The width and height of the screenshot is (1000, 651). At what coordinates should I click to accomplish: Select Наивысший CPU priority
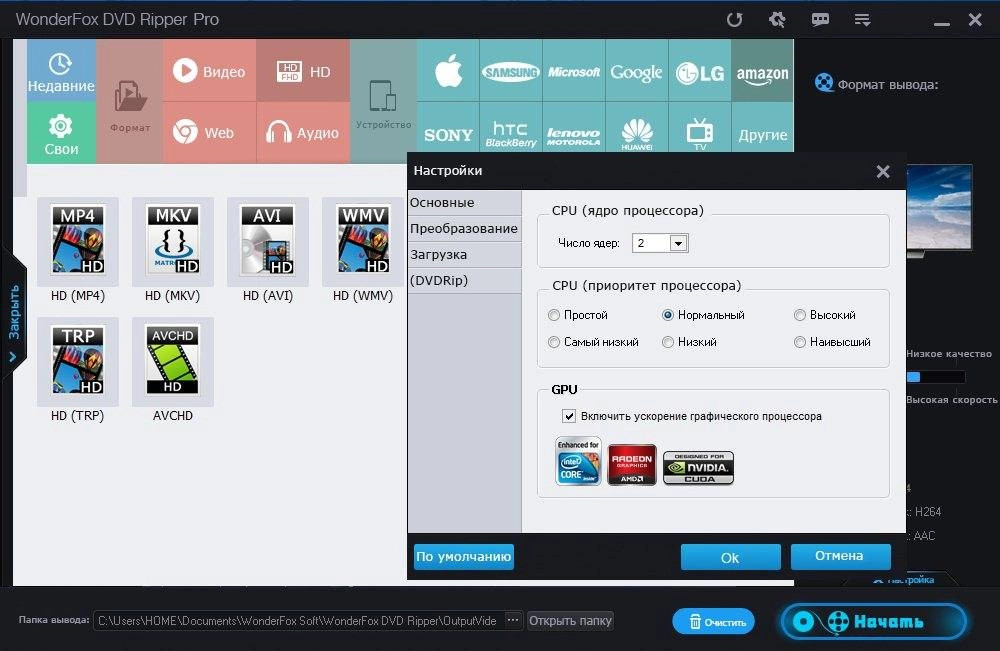point(832,342)
